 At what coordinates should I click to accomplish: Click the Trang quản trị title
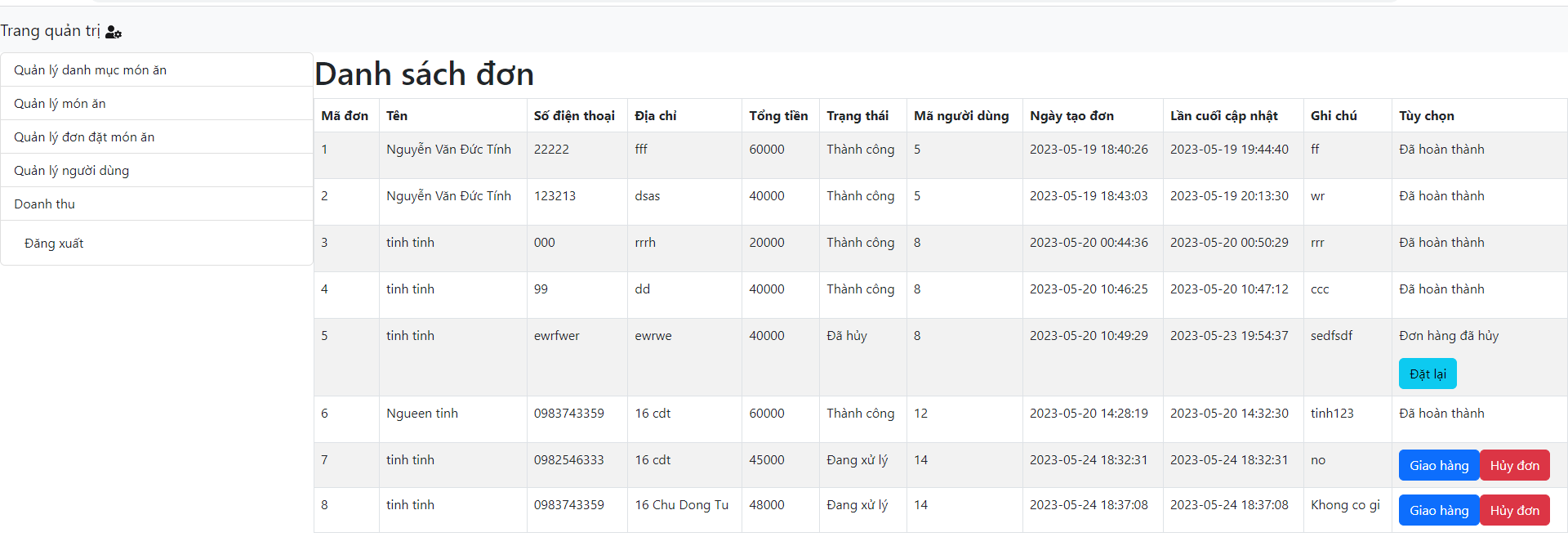point(51,31)
